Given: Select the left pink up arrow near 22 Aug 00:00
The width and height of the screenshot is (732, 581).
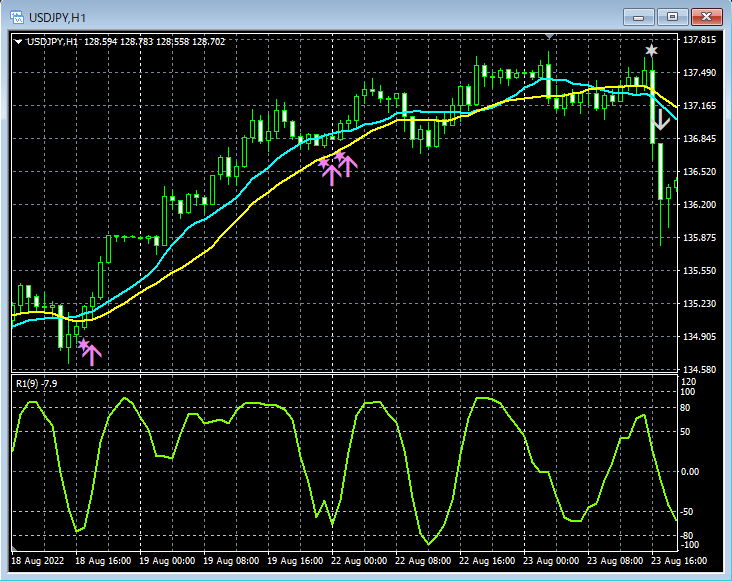Looking at the screenshot, I should (x=331, y=175).
